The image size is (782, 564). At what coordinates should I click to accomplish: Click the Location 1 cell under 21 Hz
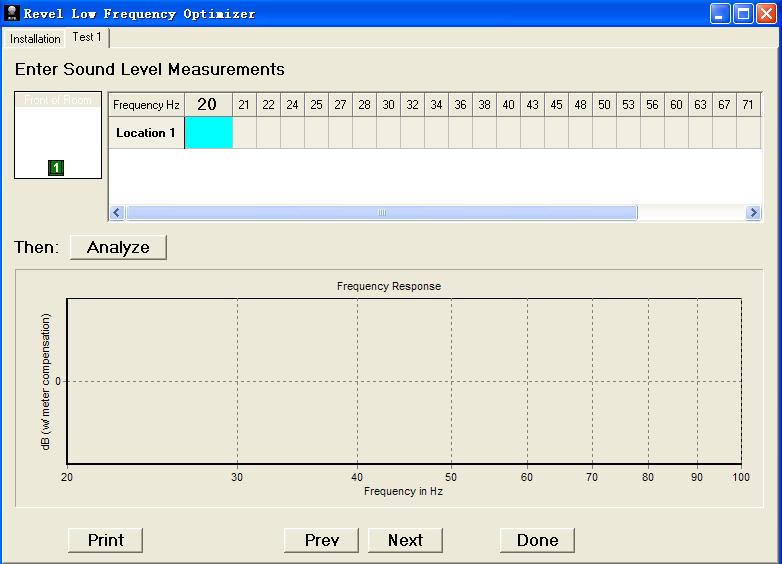(244, 133)
